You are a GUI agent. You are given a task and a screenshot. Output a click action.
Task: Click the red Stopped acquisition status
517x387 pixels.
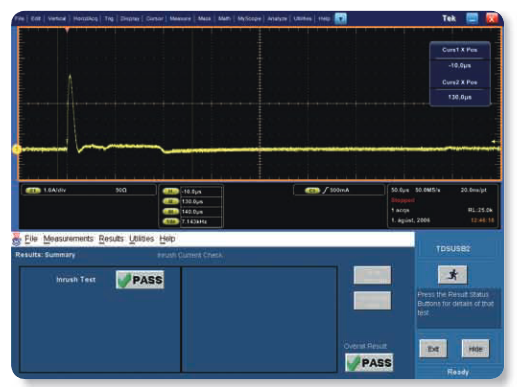point(403,200)
